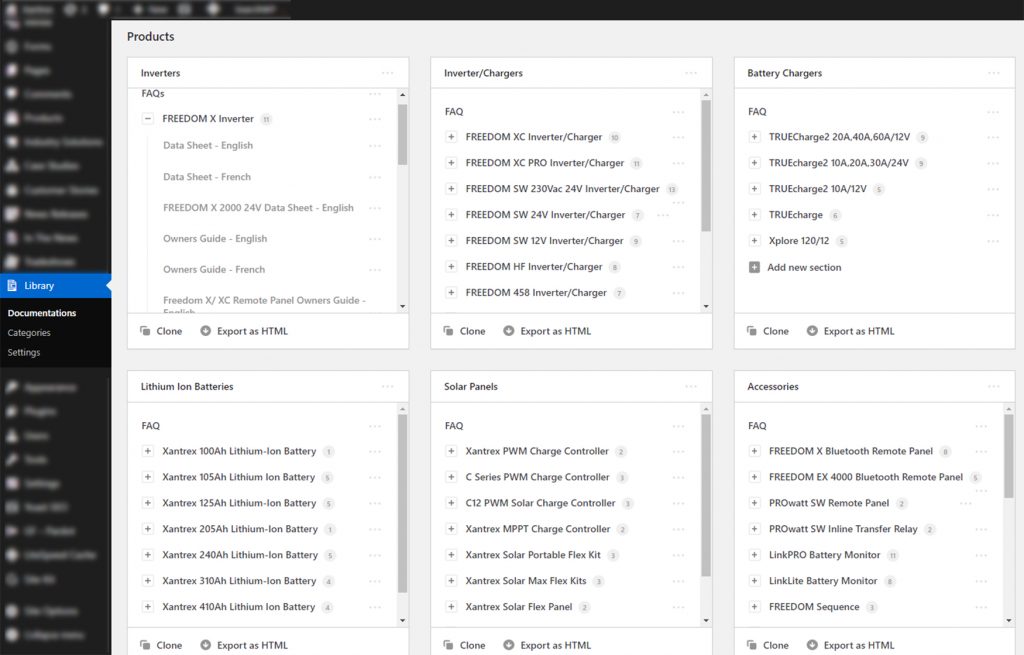Select FREEDOM EX 4000 Bluetooth Remote Panel title
The height and width of the screenshot is (655, 1024).
click(x=865, y=477)
